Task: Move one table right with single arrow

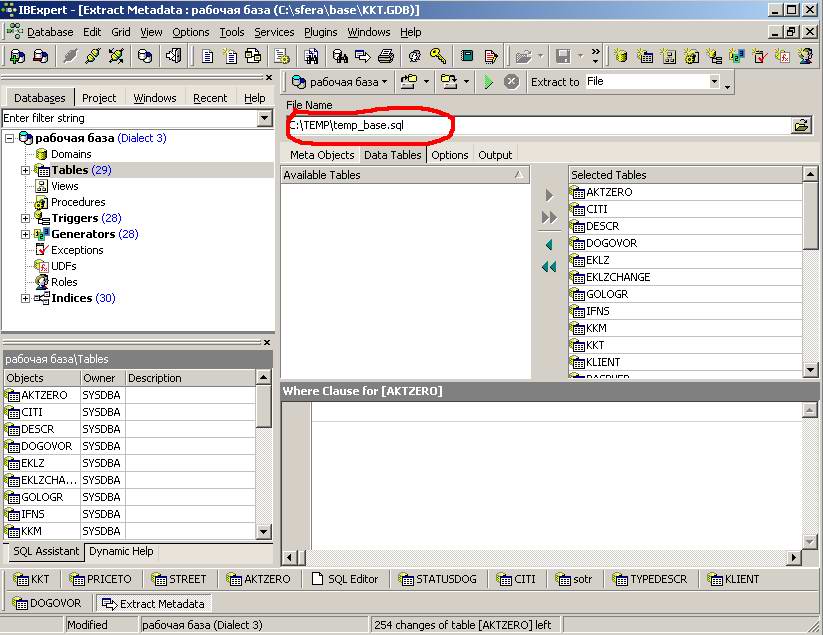Action: coord(549,196)
